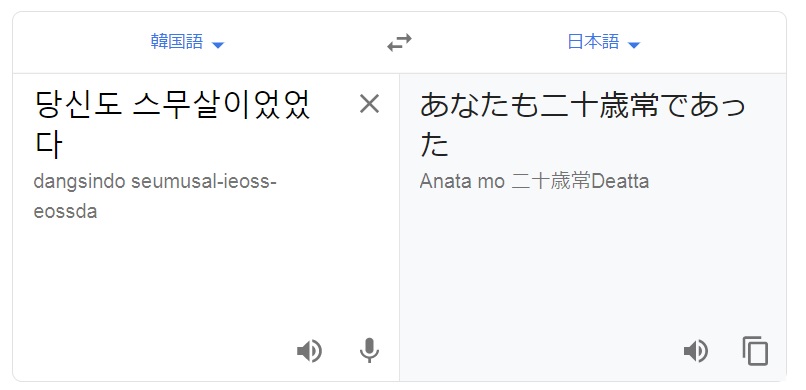Click the romanization dangsindo seumusal-ieoss-eossda

(x=155, y=196)
